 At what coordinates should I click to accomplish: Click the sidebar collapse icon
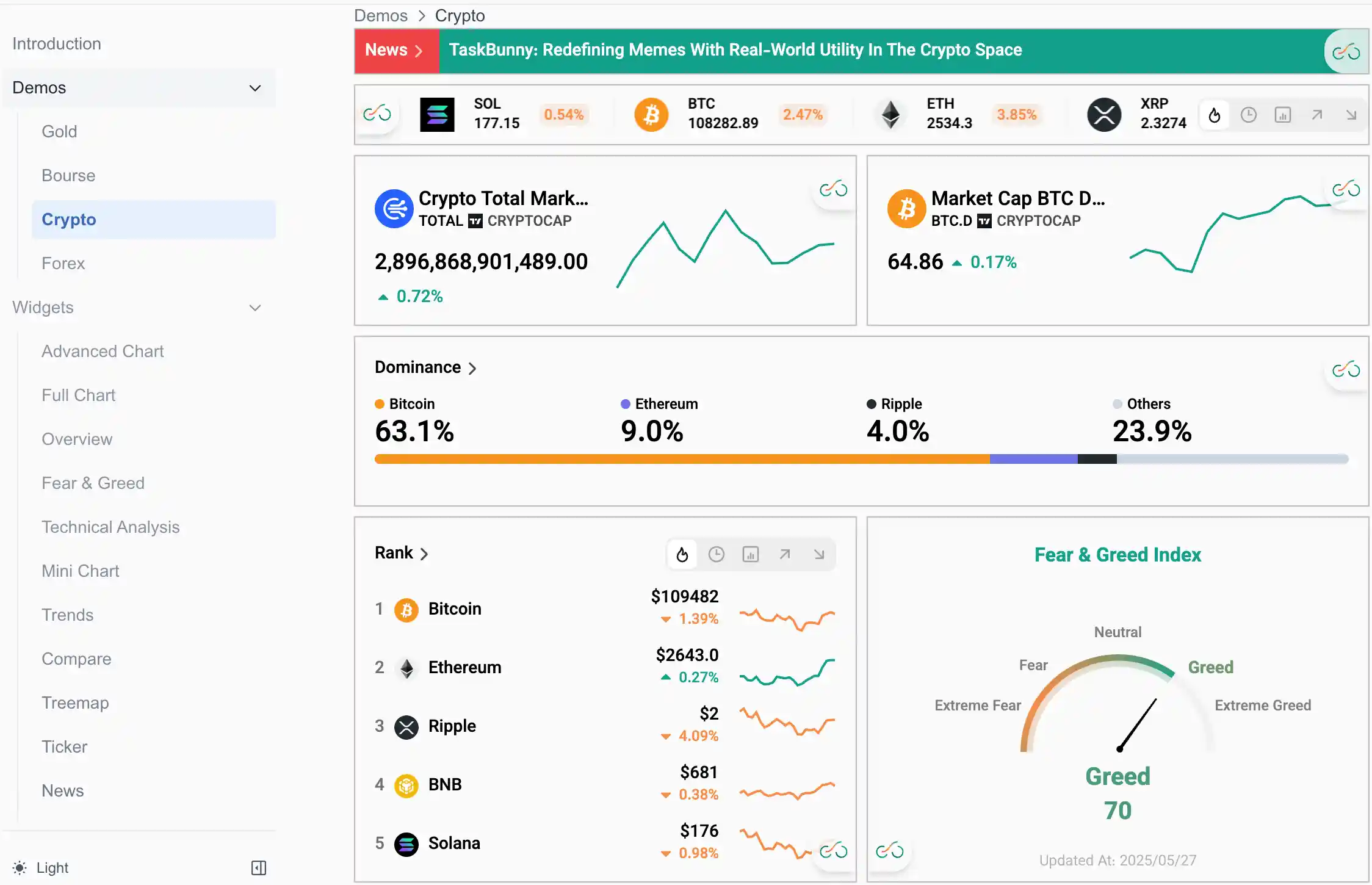pyautogui.click(x=259, y=867)
